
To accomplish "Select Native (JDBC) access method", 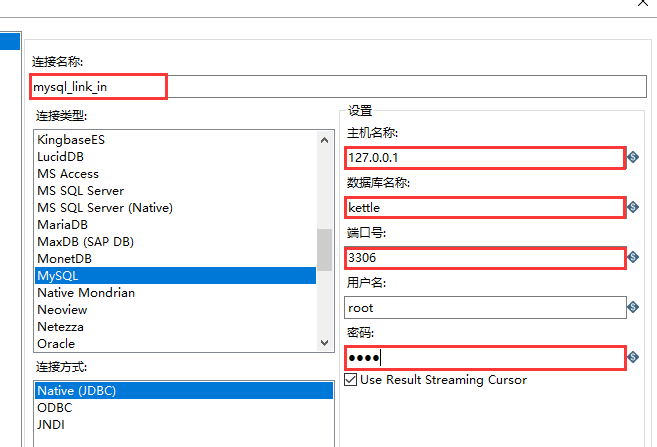I will click(184, 390).
